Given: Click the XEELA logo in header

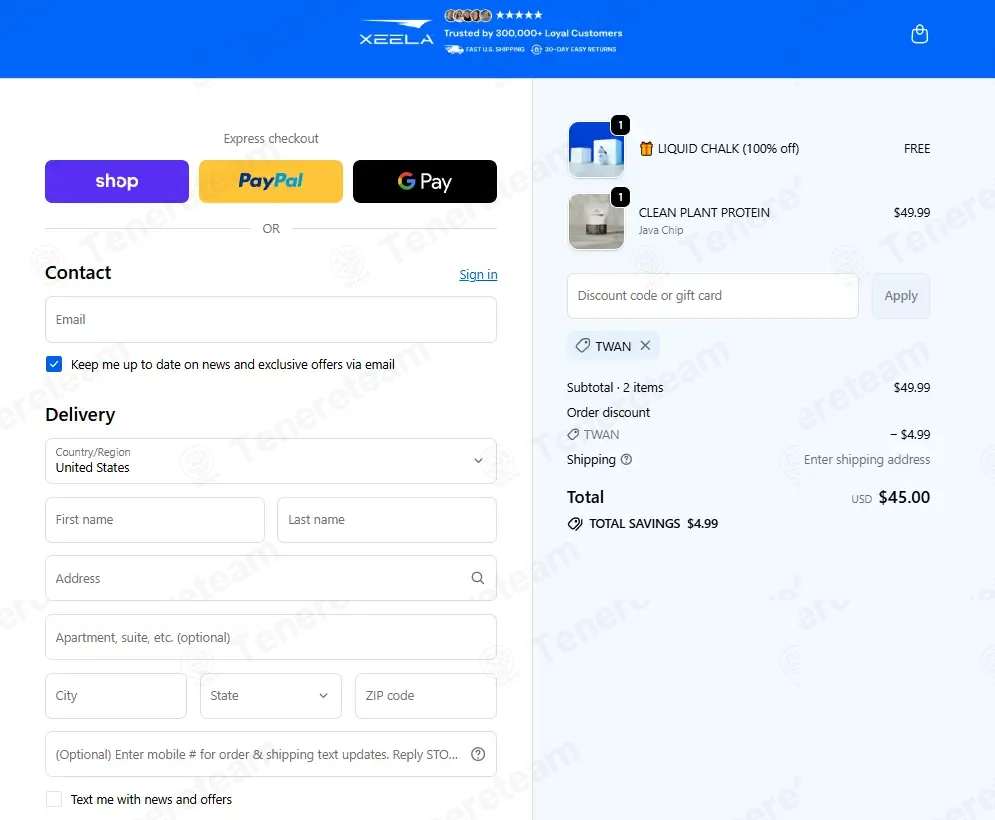Looking at the screenshot, I should tap(397, 33).
